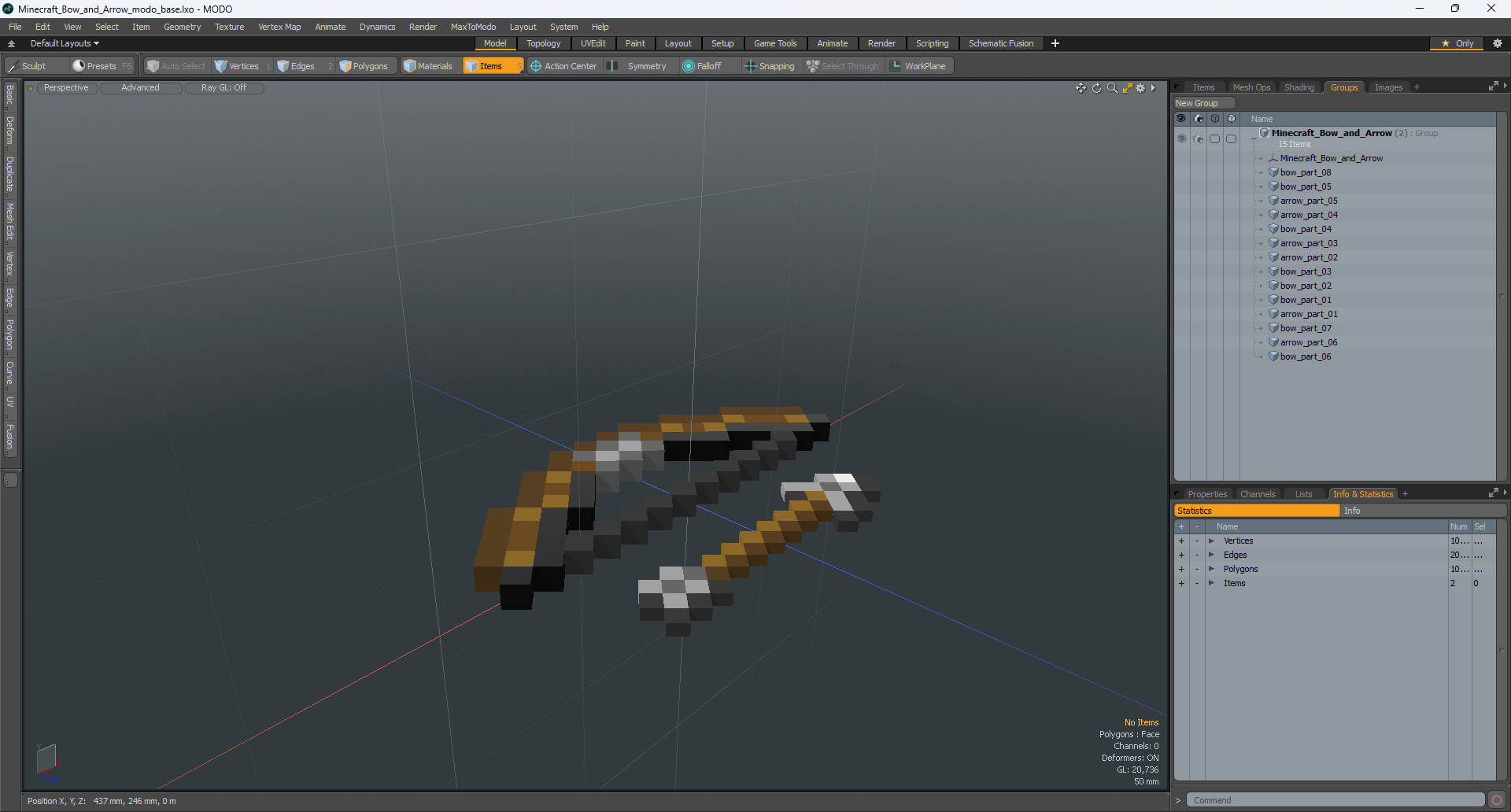Select Items mode button
The height and width of the screenshot is (812, 1511).
click(x=492, y=66)
